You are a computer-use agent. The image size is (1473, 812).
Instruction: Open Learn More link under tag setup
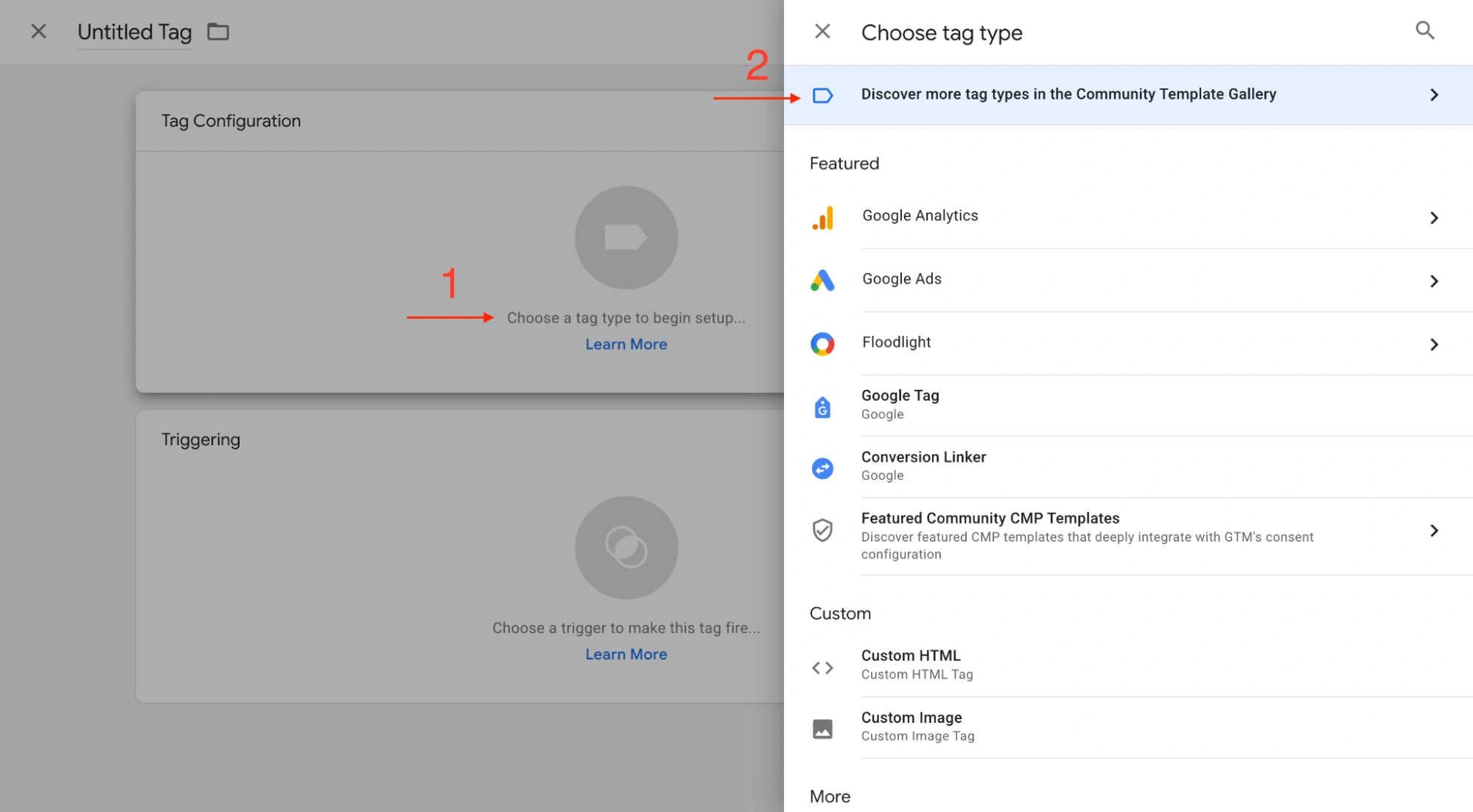click(x=626, y=344)
